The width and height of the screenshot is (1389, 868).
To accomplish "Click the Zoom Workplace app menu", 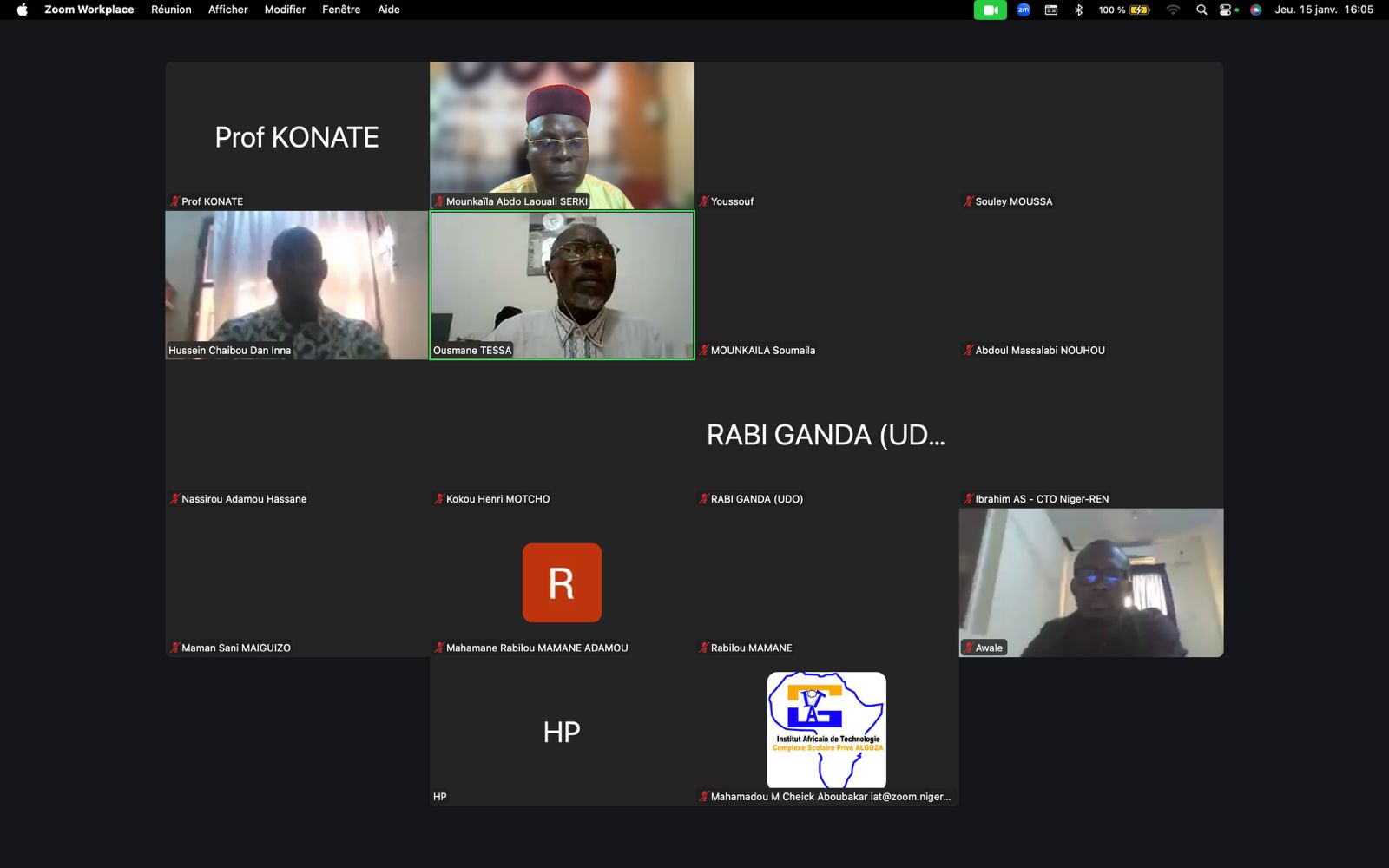I will click(x=89, y=10).
